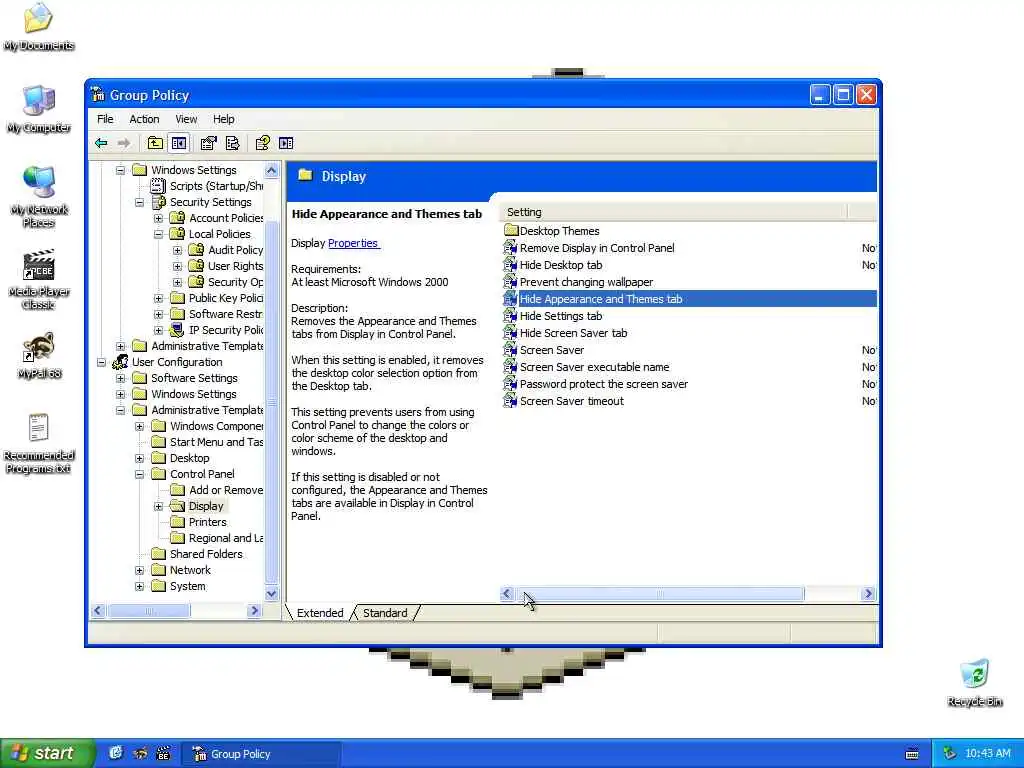Screen dimensions: 1024x768
Task: Click the Back arrow toolbar icon
Action: (x=101, y=143)
